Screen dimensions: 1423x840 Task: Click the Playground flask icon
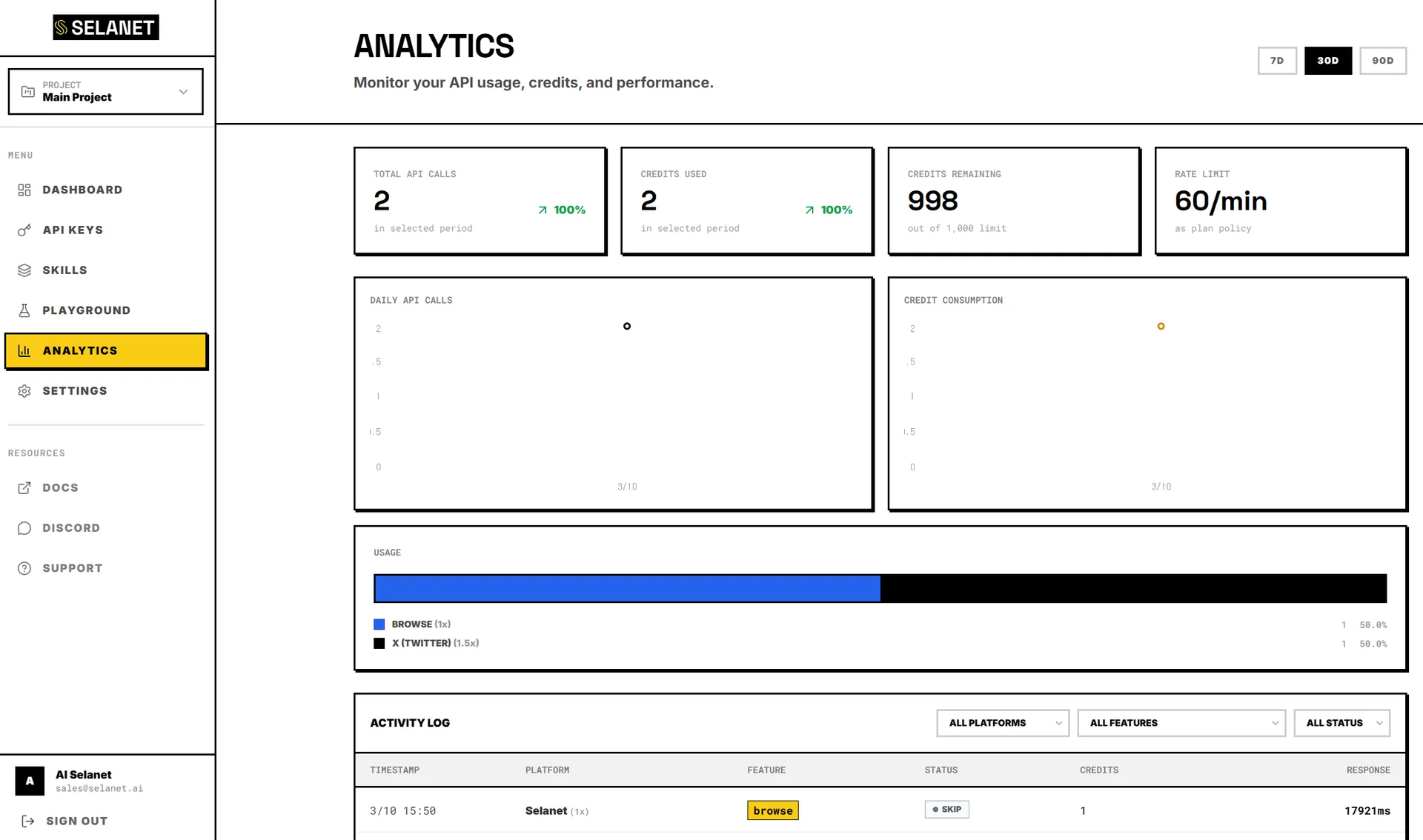pyautogui.click(x=24, y=310)
